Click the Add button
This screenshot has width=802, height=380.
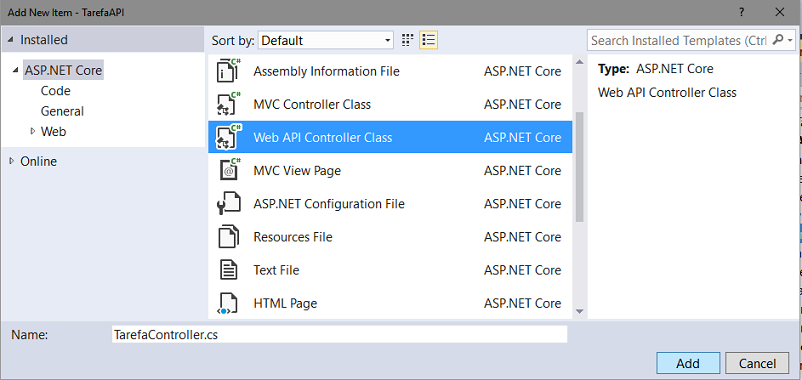688,363
